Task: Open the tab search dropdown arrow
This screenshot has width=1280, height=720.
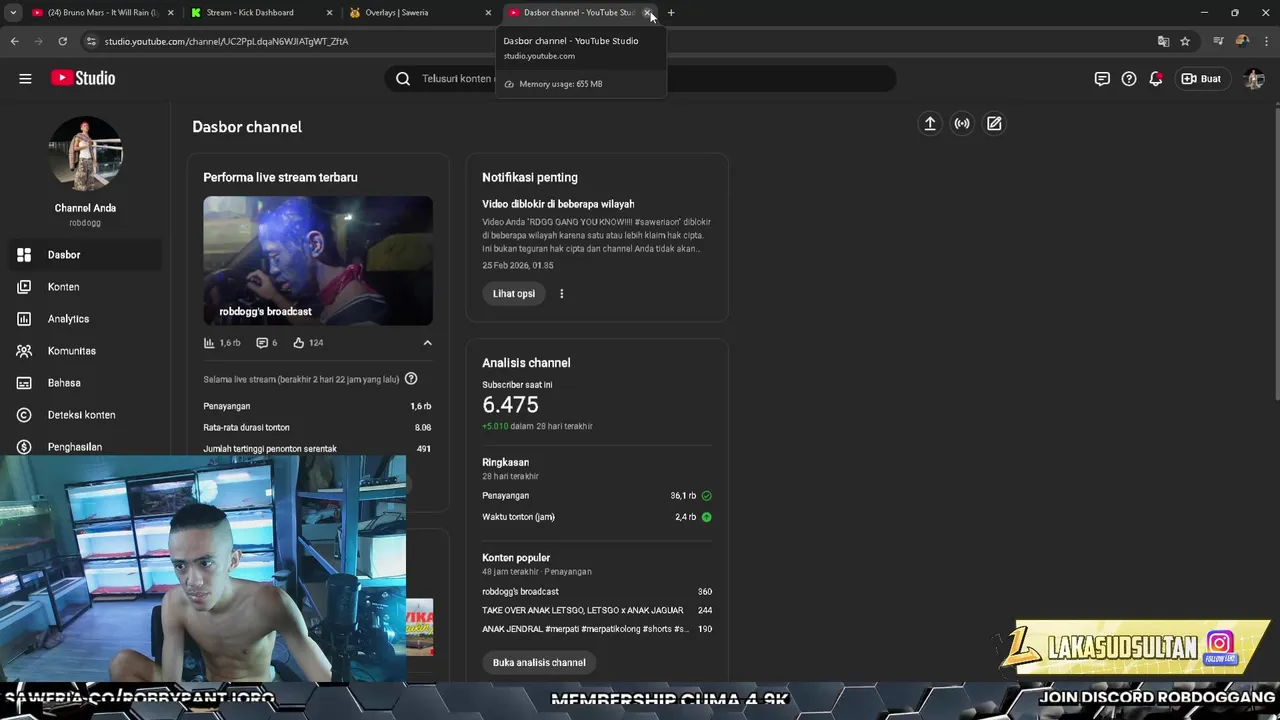Action: [13, 13]
